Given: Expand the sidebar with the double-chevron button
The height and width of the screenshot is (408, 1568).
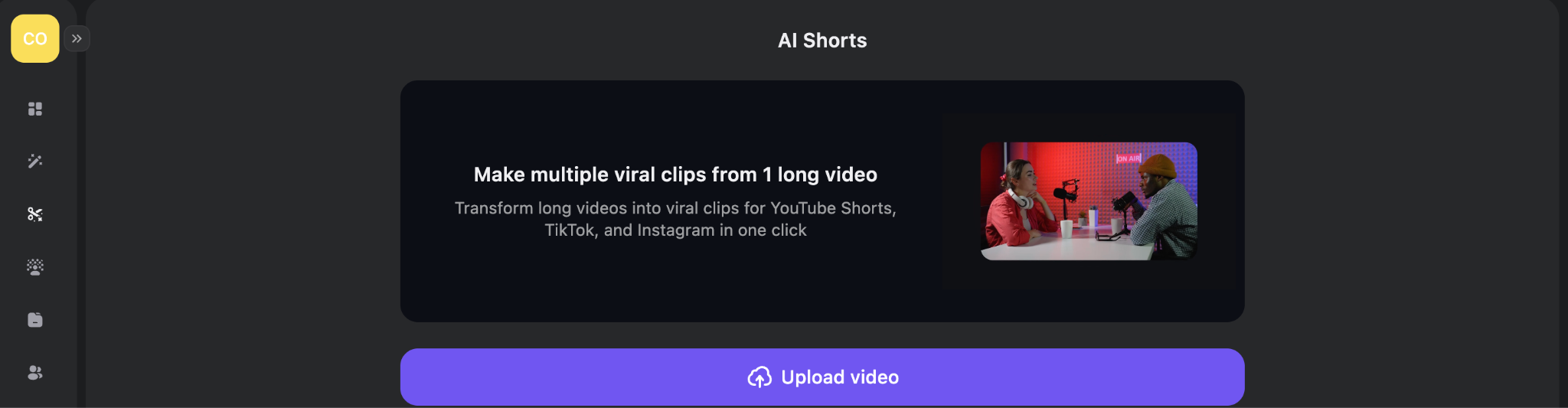Looking at the screenshot, I should 77,38.
